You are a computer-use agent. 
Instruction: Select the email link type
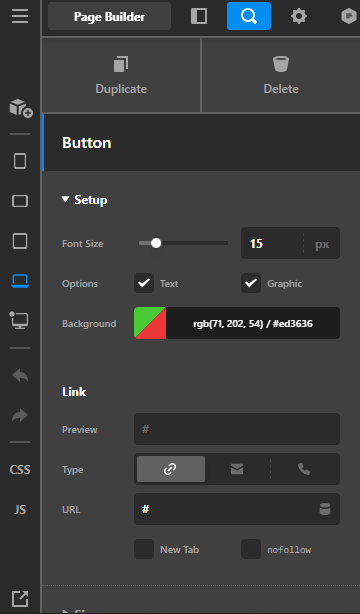pyautogui.click(x=237, y=469)
